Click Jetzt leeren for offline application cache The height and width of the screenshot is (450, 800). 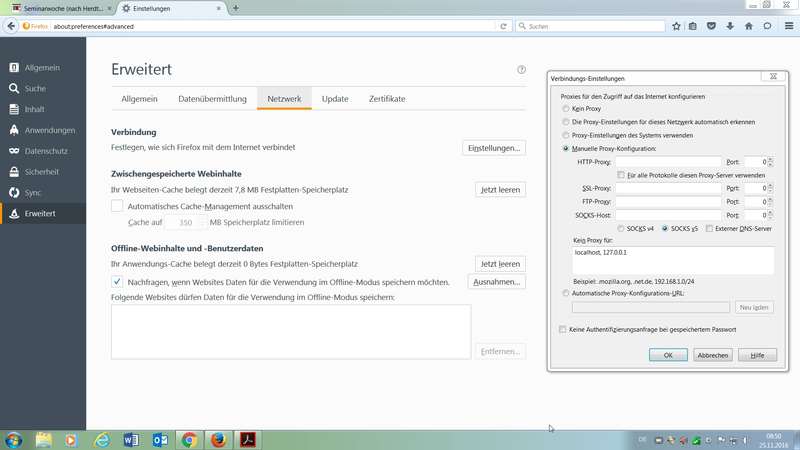500,264
